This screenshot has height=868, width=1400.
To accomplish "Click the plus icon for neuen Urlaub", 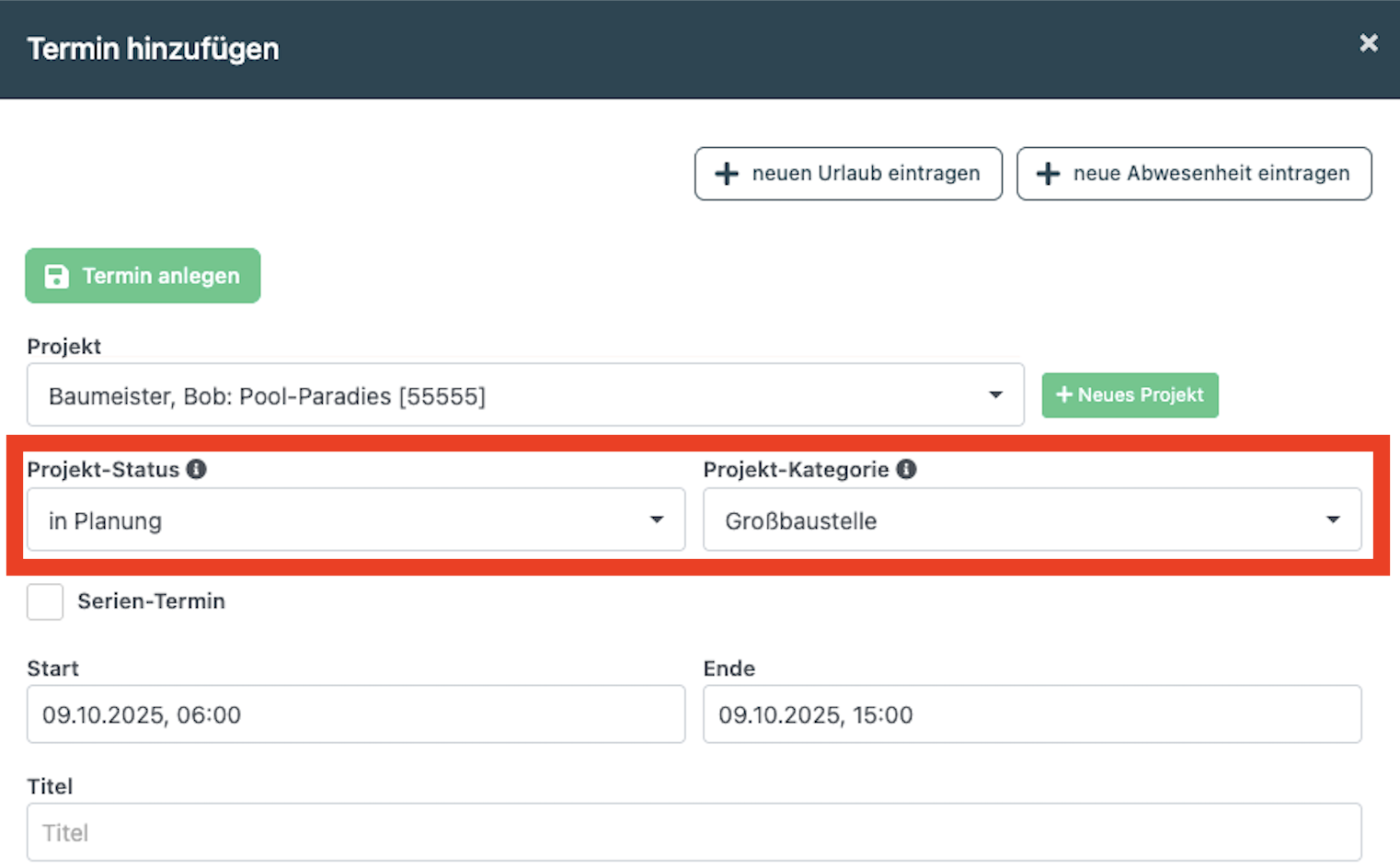I will tap(727, 174).
